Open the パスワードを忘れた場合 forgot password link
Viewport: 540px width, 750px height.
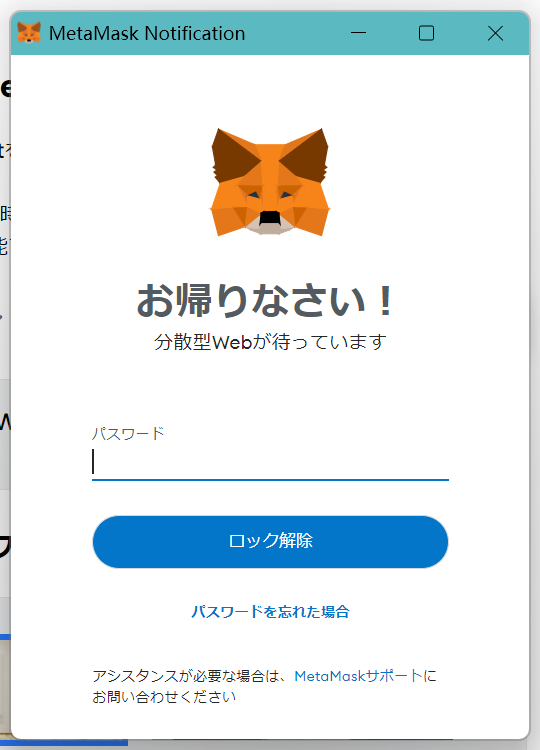tap(270, 612)
